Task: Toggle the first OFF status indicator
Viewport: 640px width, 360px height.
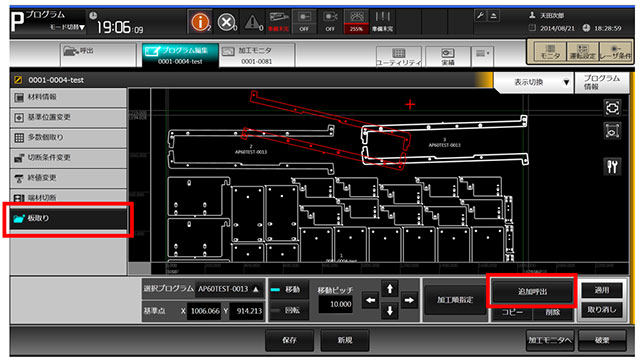Action: point(304,22)
